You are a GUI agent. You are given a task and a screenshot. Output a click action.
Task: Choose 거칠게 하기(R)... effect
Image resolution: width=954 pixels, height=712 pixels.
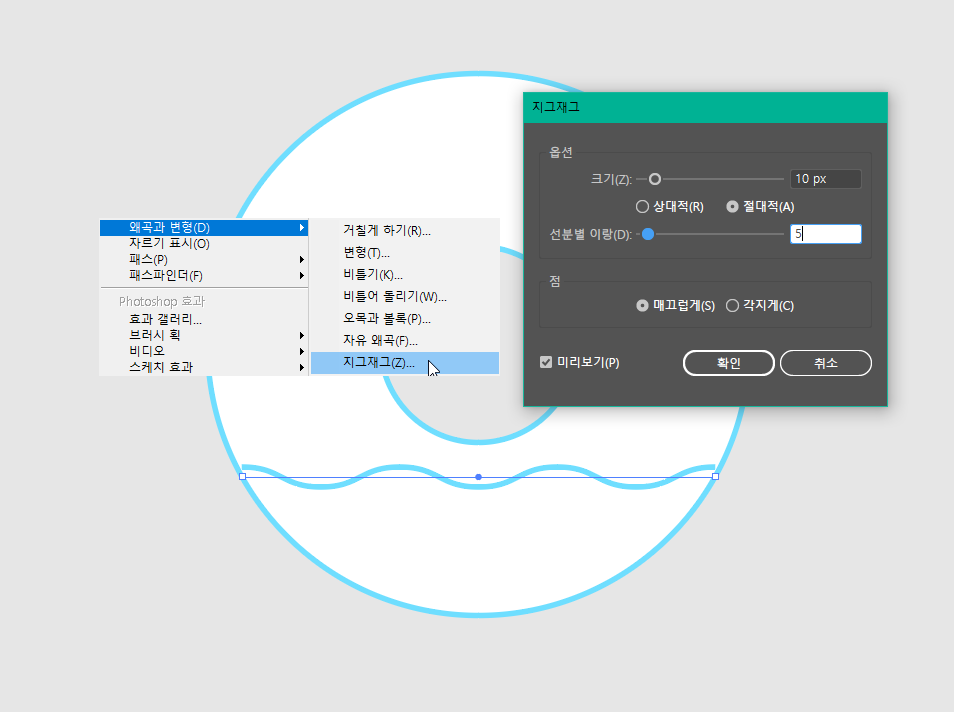pyautogui.click(x=405, y=231)
